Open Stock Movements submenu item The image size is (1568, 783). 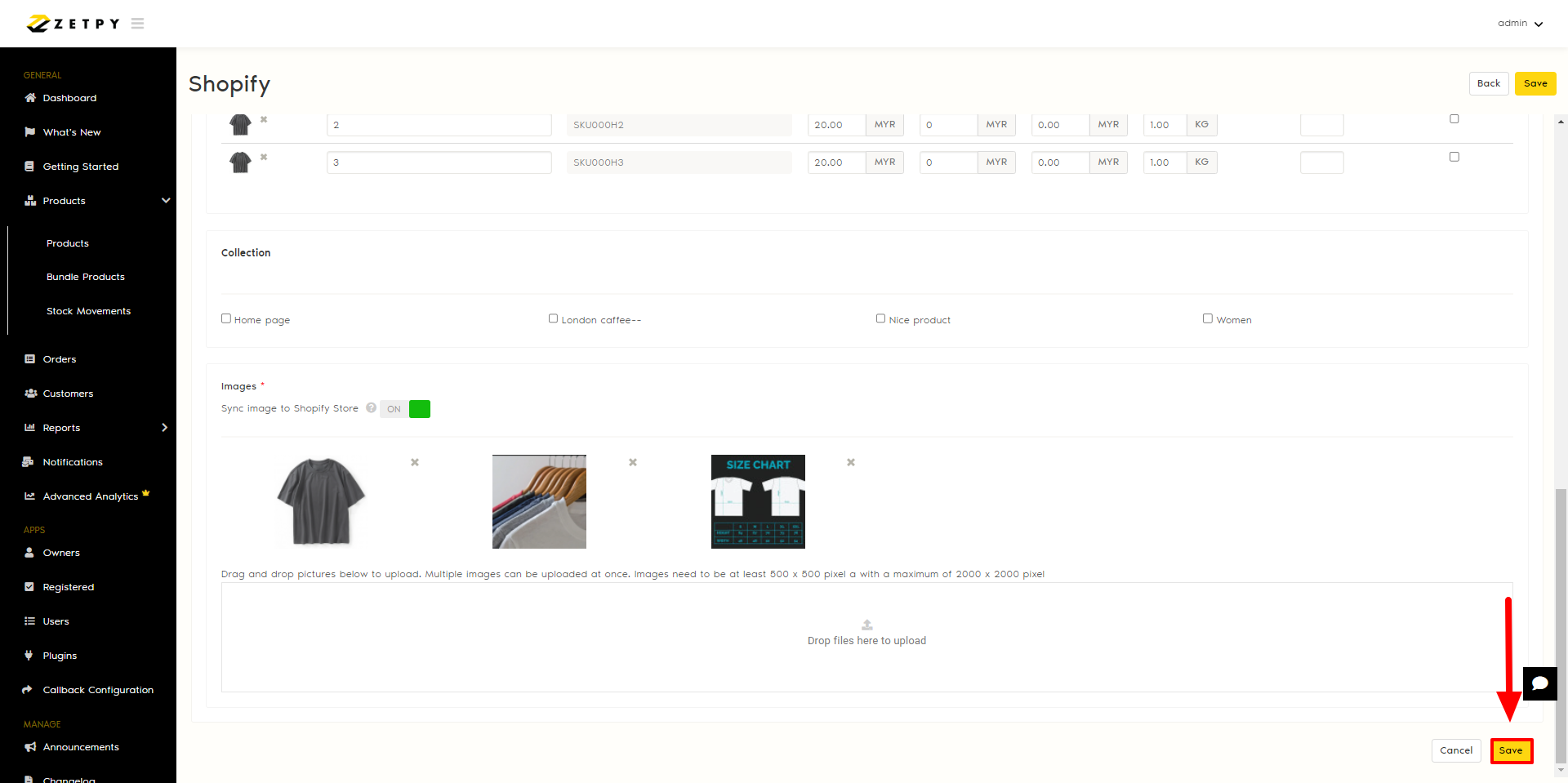point(89,312)
